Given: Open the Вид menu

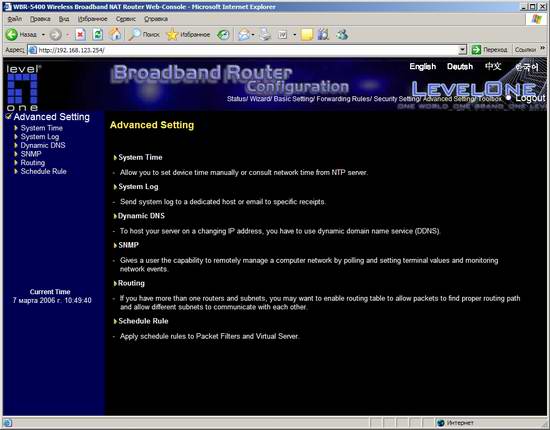Looking at the screenshot, I should click(x=64, y=19).
